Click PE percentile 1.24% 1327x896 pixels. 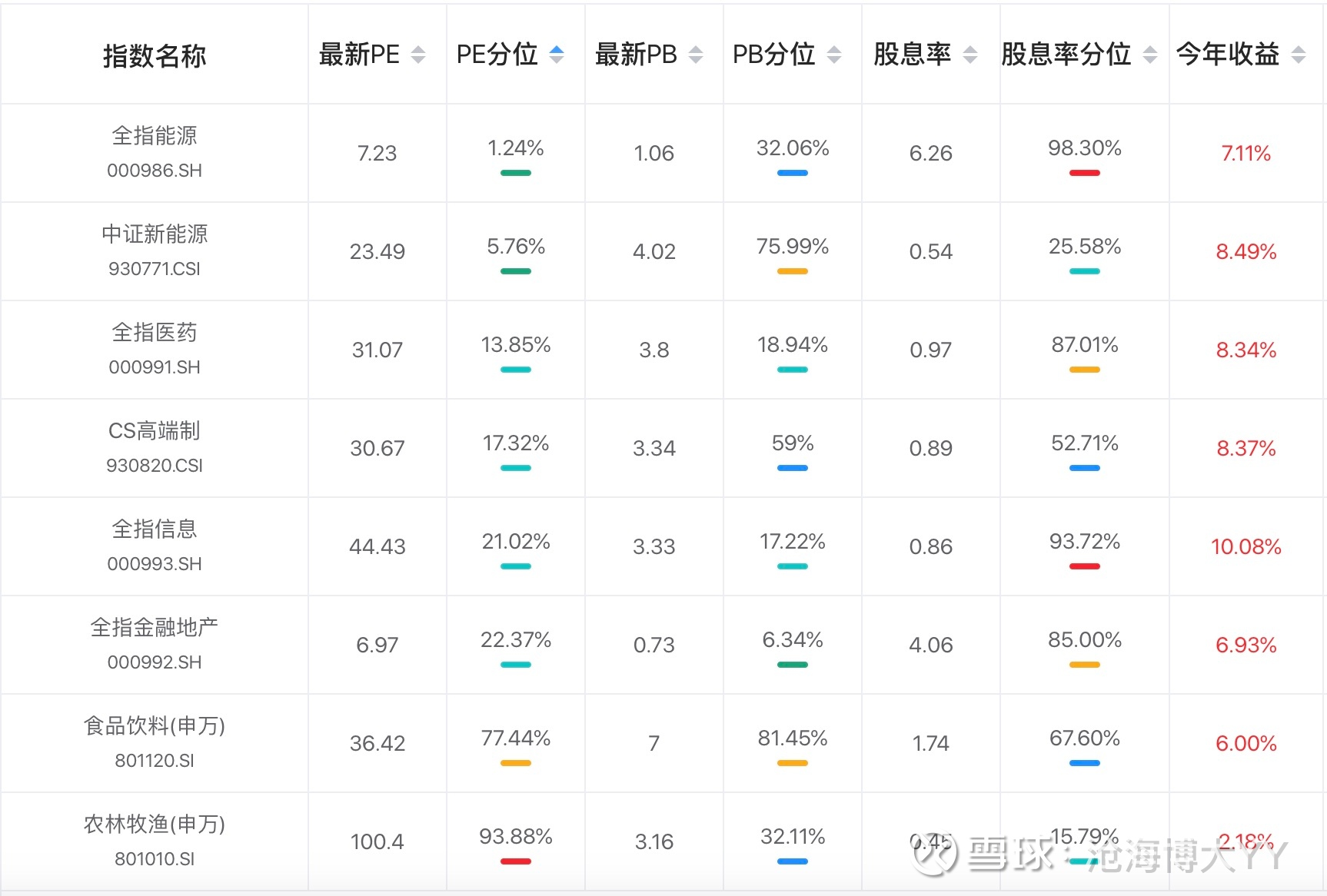[x=516, y=148]
